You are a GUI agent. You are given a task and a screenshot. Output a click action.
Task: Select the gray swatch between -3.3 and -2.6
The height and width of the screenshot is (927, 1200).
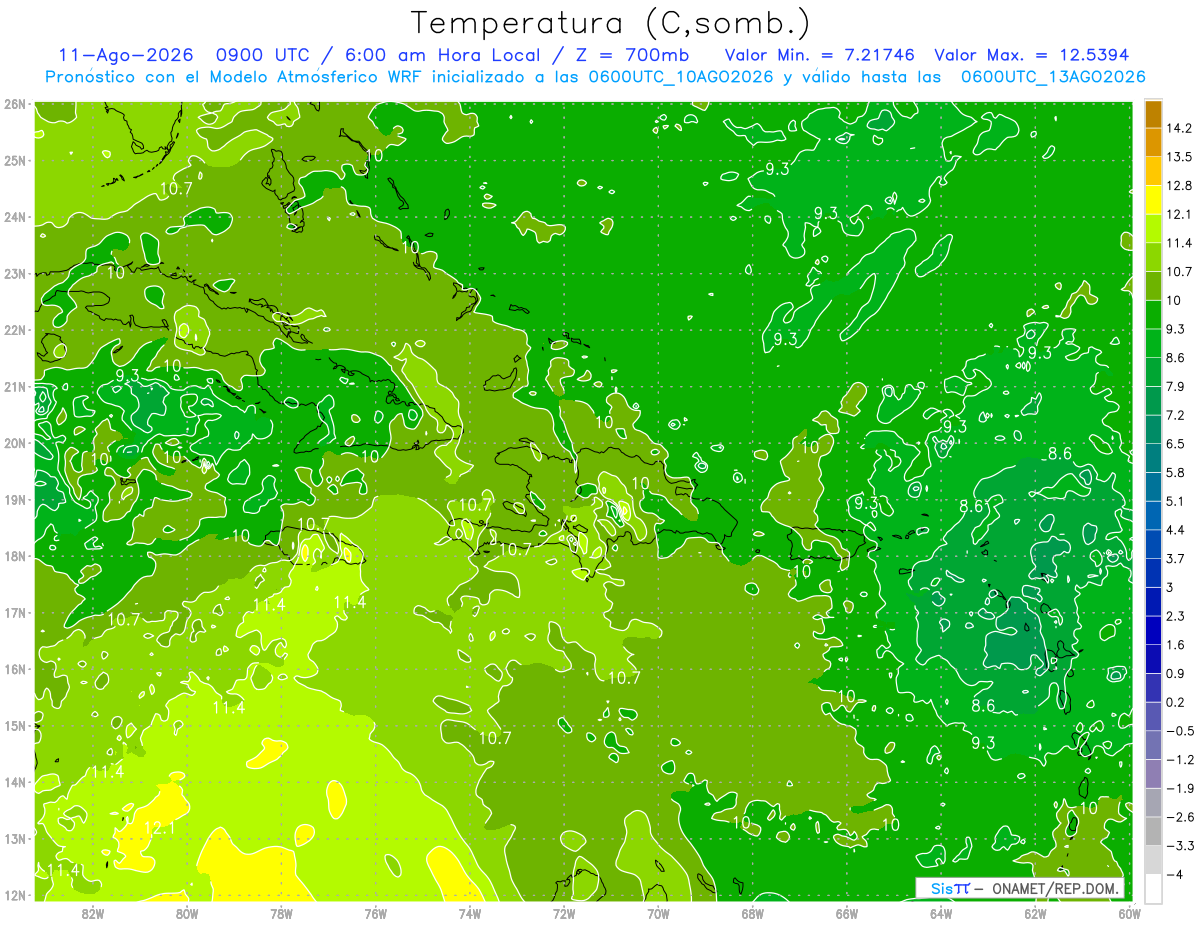point(1153,830)
